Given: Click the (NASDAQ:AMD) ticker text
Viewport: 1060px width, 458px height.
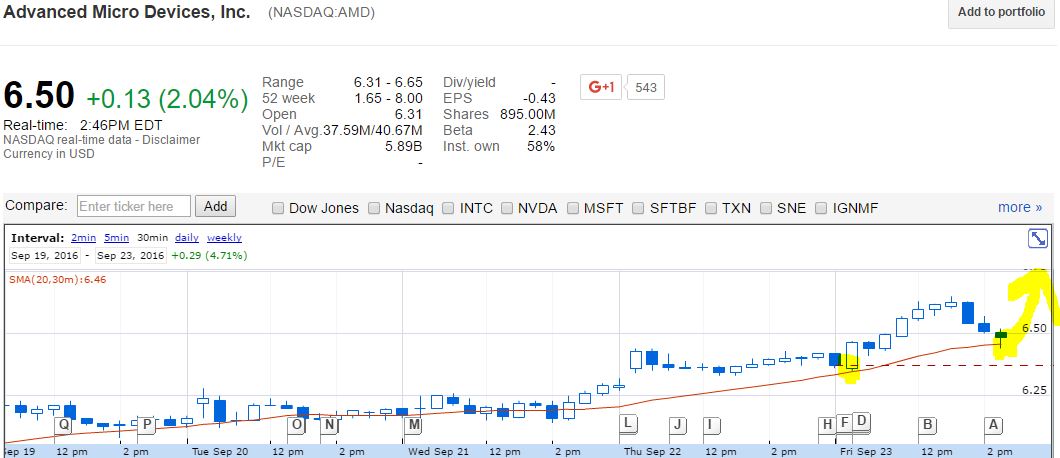Looking at the screenshot, I should [322, 13].
